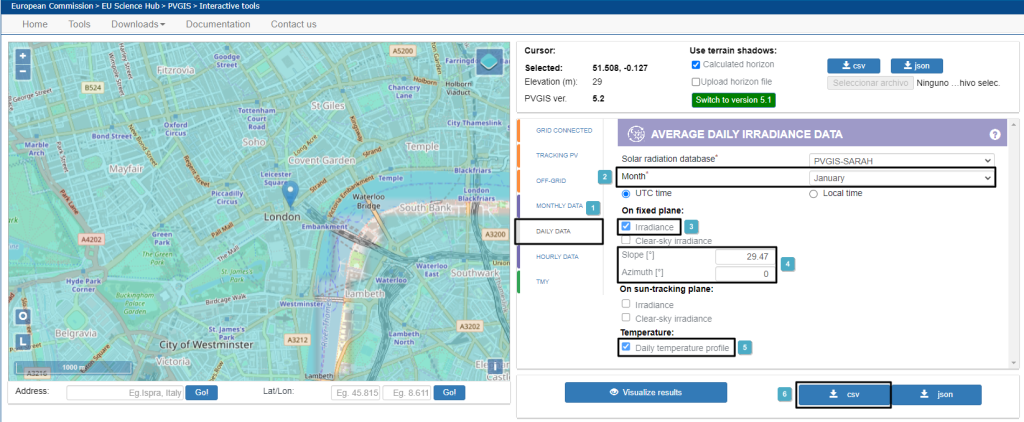This screenshot has height=422, width=1024.
Task: Click the London location pin marker
Action: 291,195
